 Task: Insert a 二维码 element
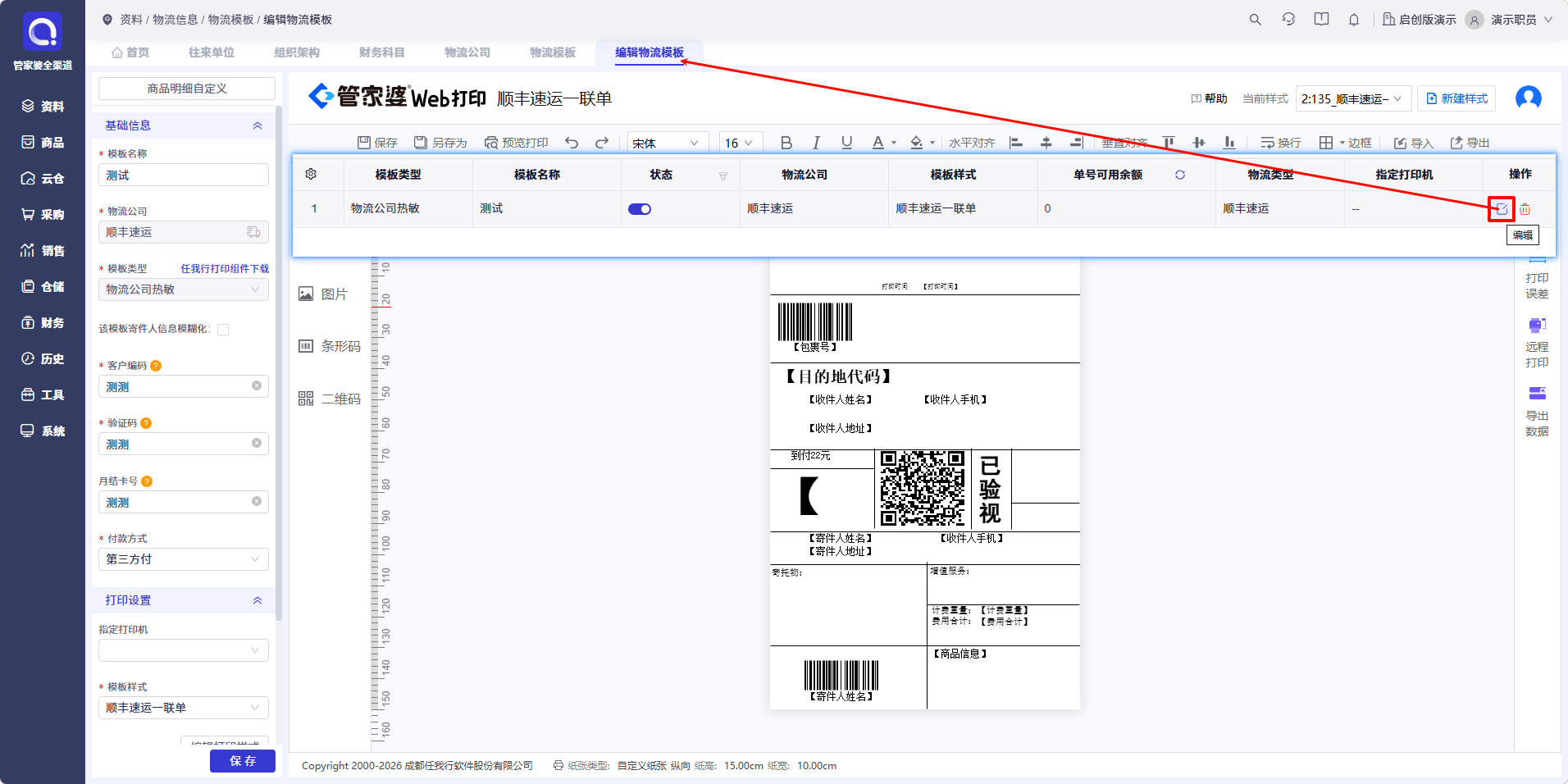coord(330,399)
